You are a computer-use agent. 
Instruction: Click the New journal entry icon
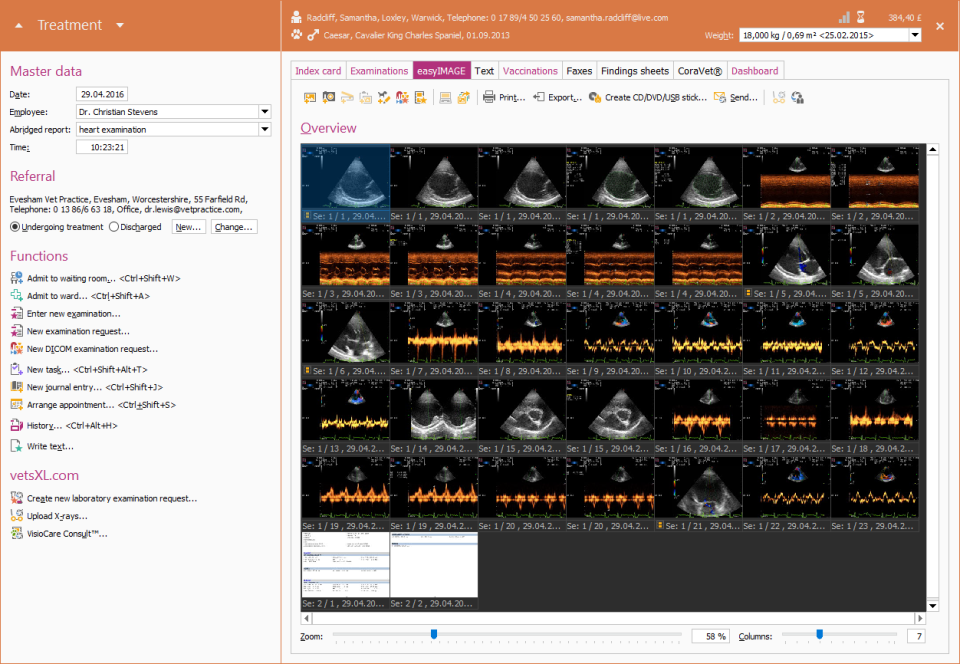click(x=17, y=387)
